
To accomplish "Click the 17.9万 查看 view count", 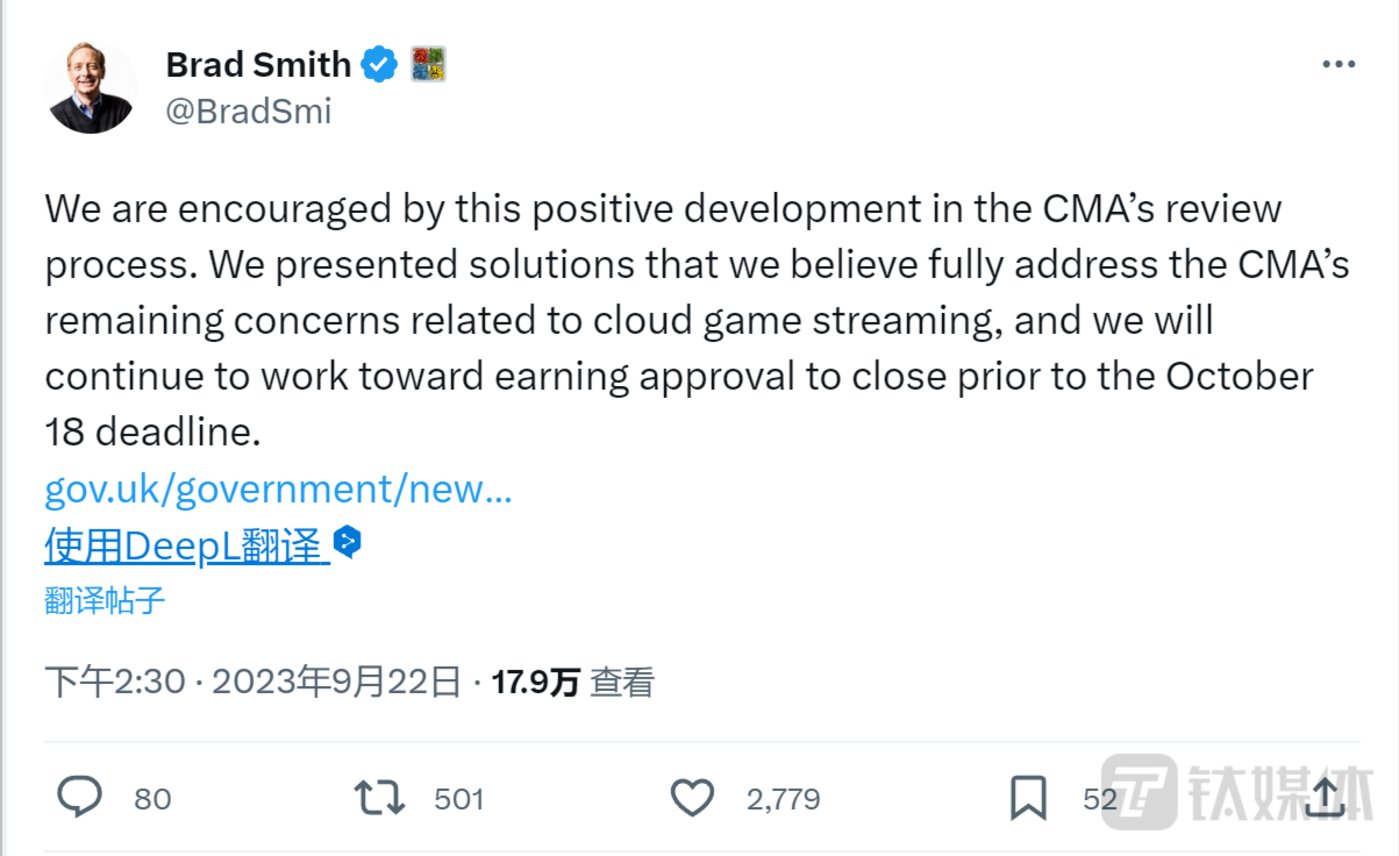I will pos(572,683).
